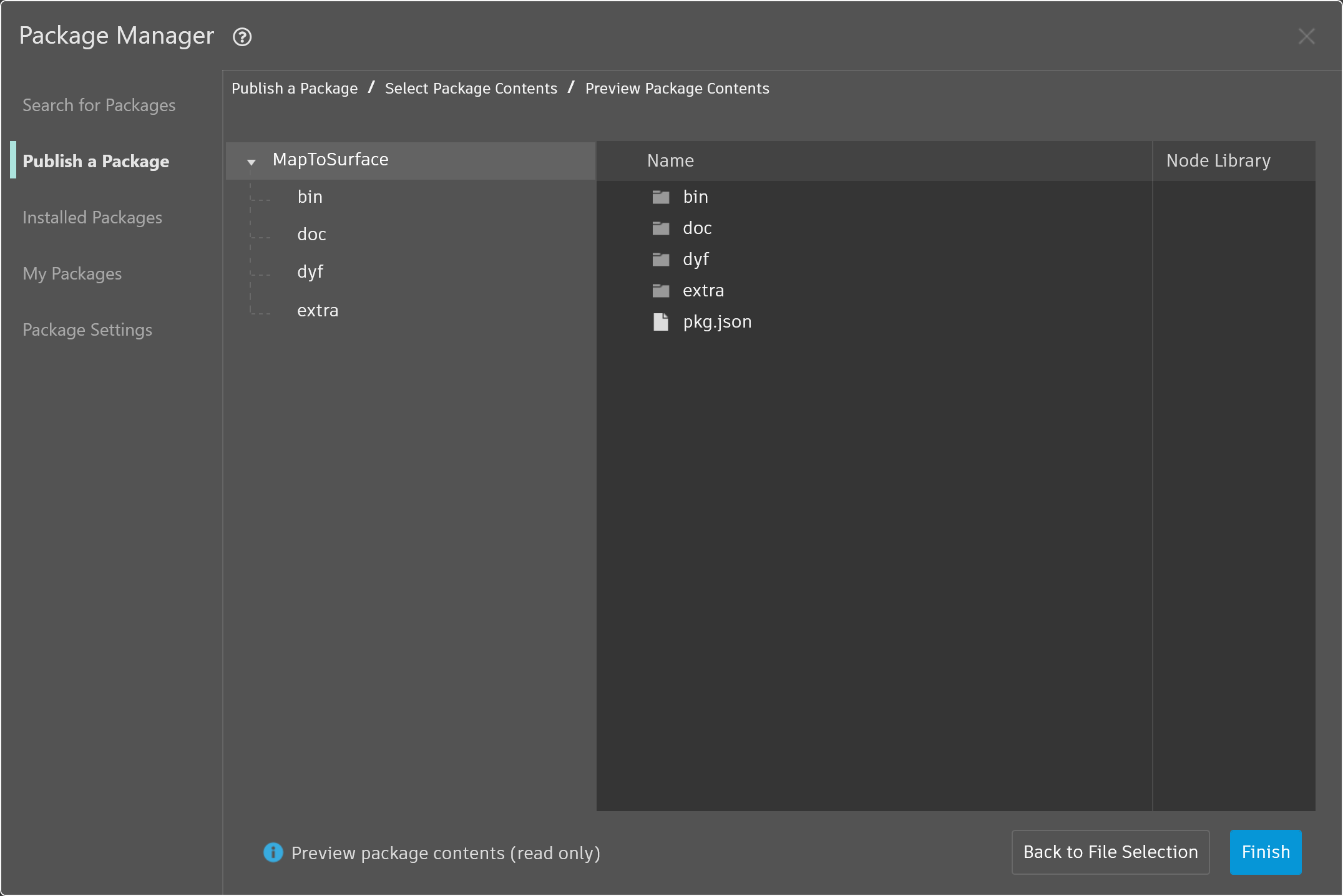Switch to the Installed Packages tab
1343x896 pixels.
click(92, 218)
